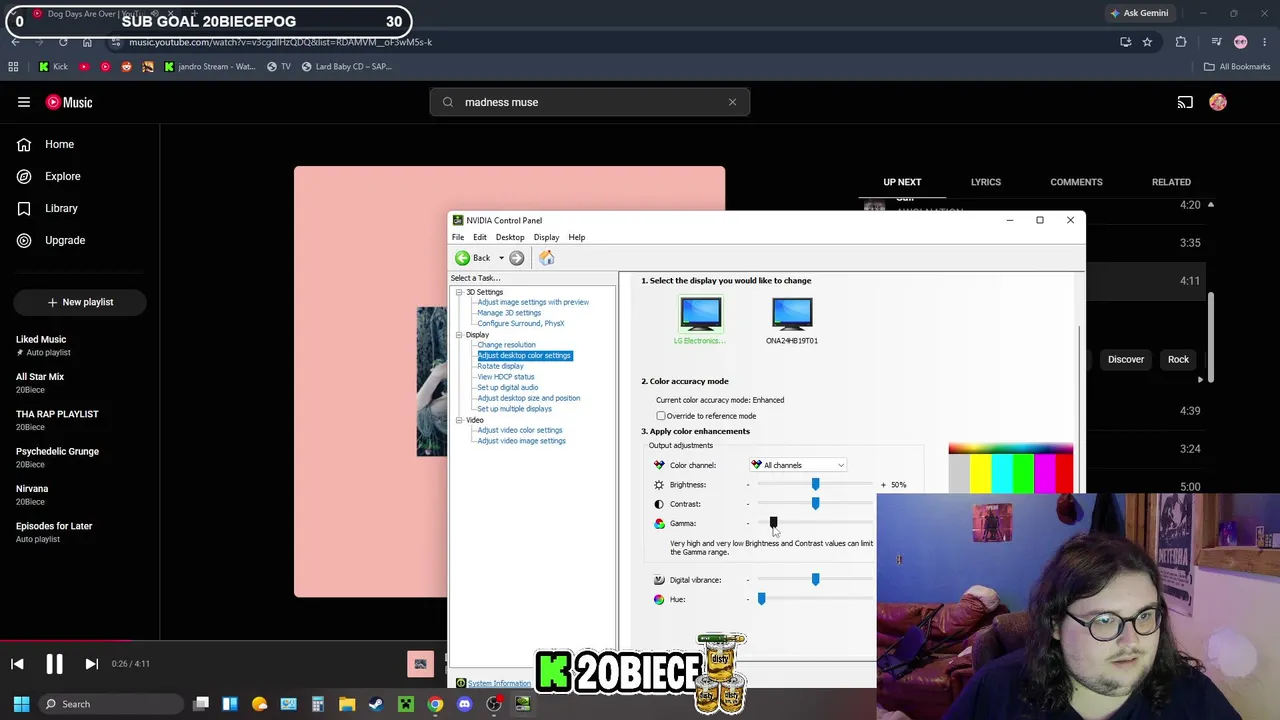Click the Contrast slider handle

click(x=815, y=503)
